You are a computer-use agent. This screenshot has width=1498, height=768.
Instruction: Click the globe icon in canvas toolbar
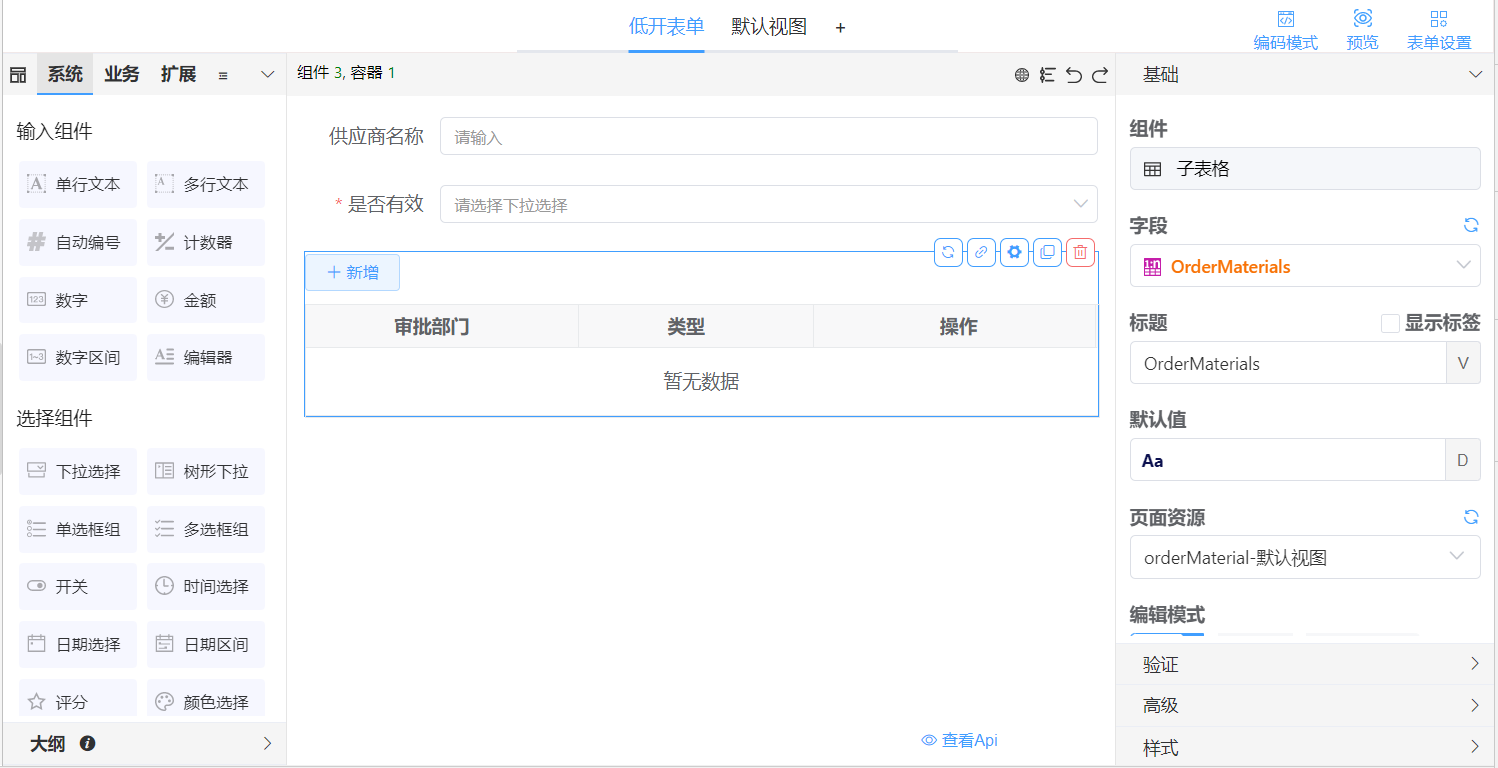1022,75
